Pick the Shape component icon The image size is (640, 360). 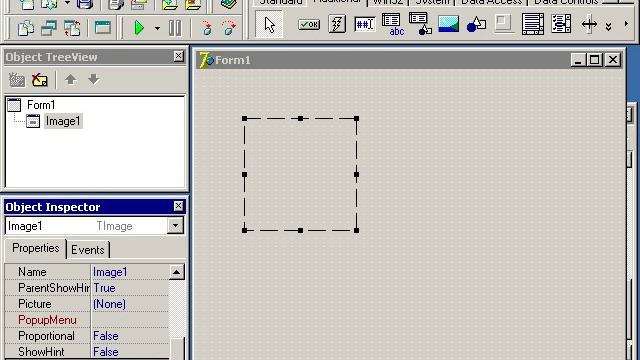pos(476,24)
